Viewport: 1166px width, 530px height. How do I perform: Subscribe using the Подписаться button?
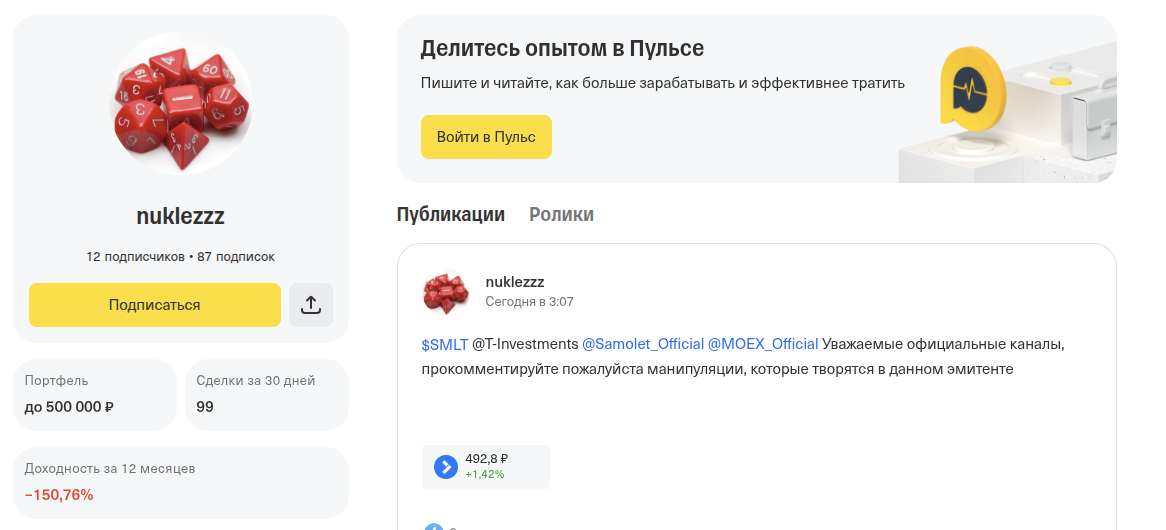click(x=155, y=305)
